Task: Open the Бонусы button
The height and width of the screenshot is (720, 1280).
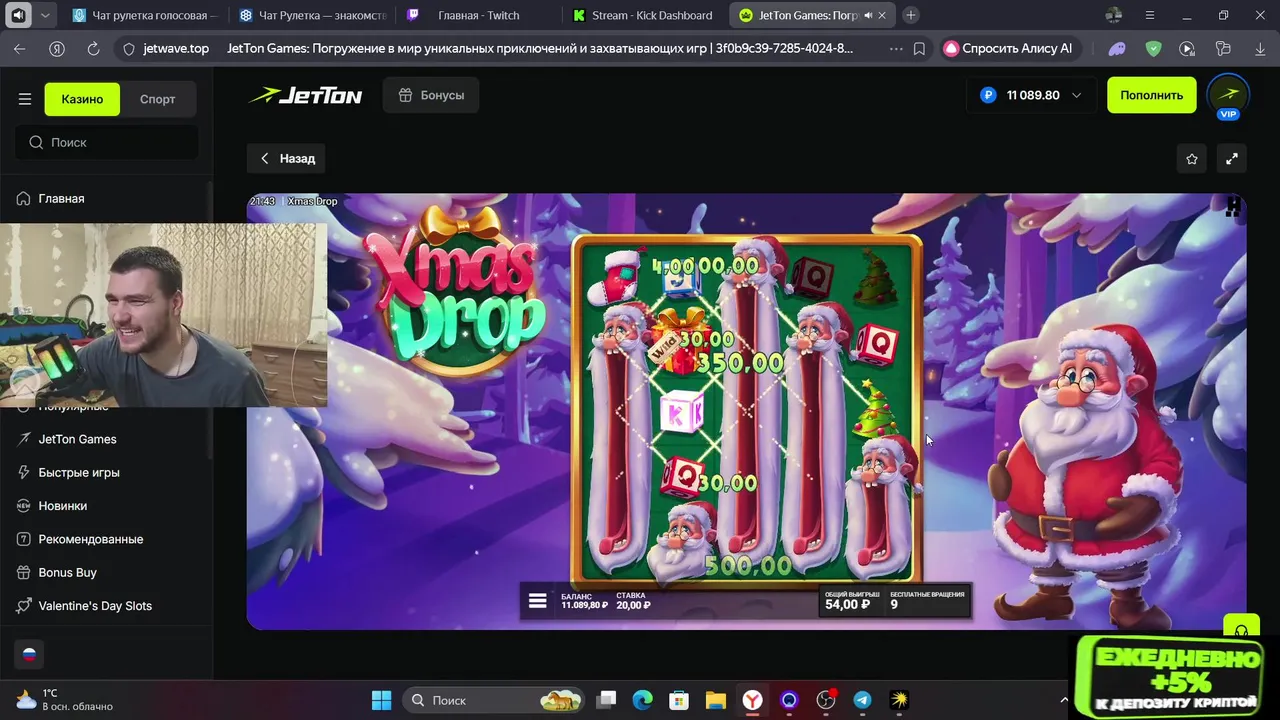Action: (x=431, y=95)
